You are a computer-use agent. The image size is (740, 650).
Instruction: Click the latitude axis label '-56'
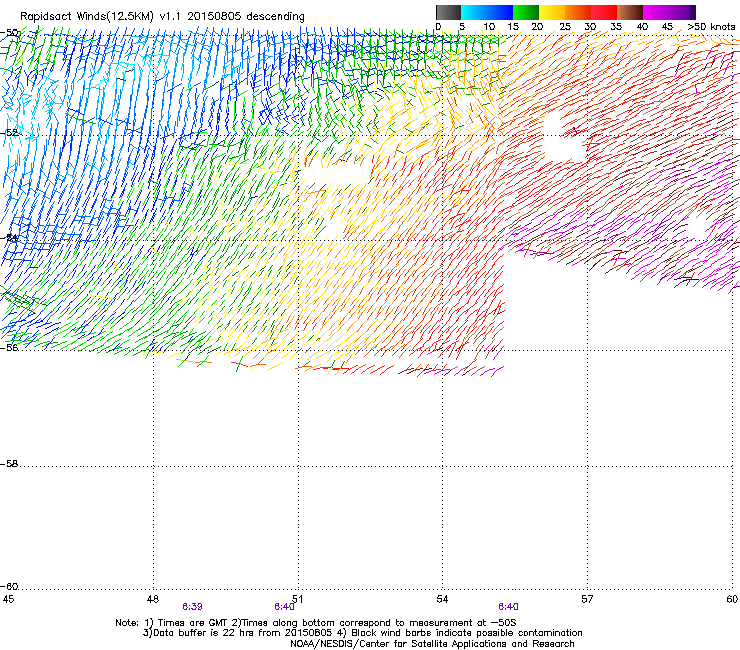coord(10,348)
